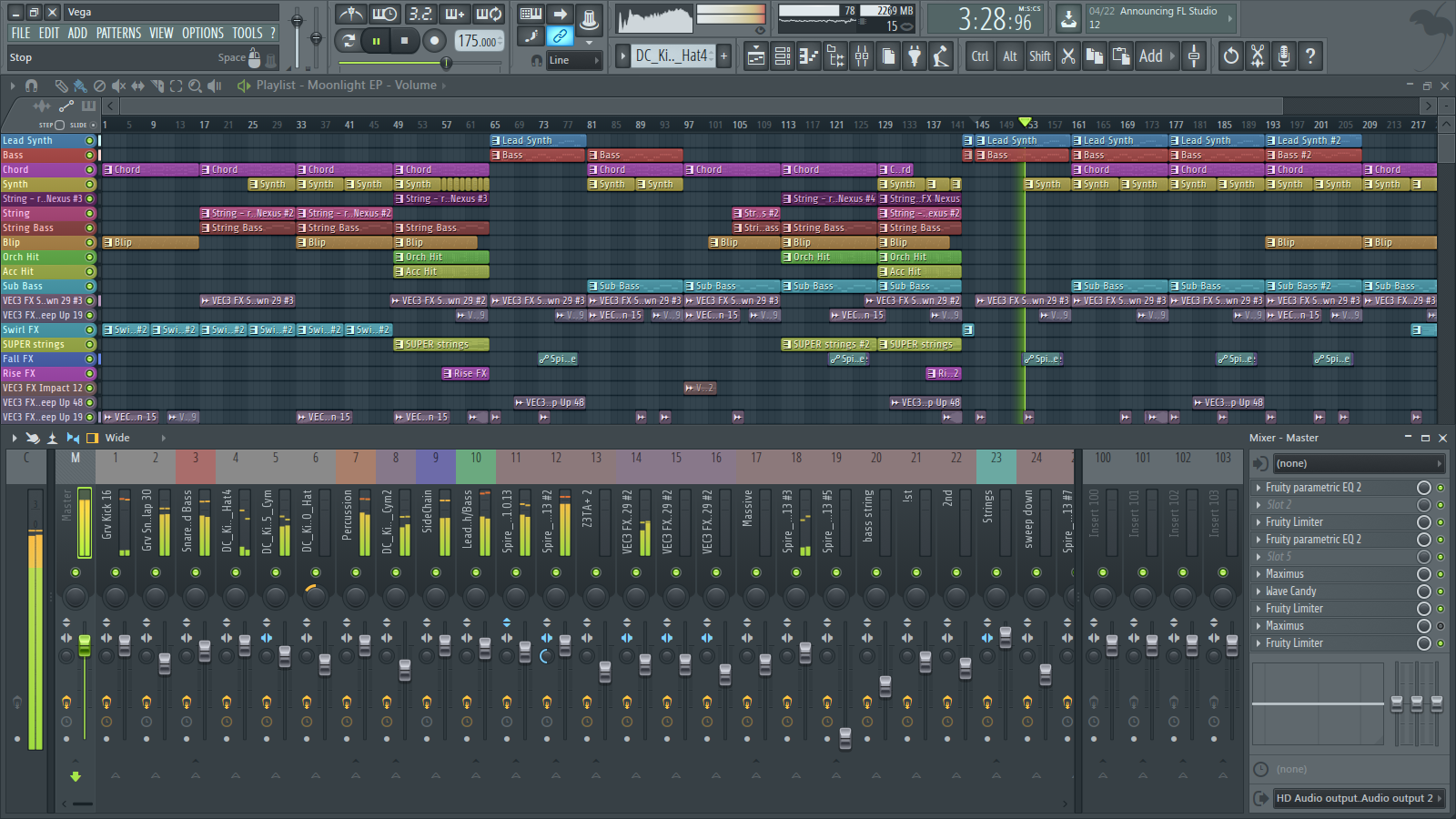Image resolution: width=1456 pixels, height=819 pixels.
Task: Toggle pattern/song mode loop button
Action: [x=348, y=40]
